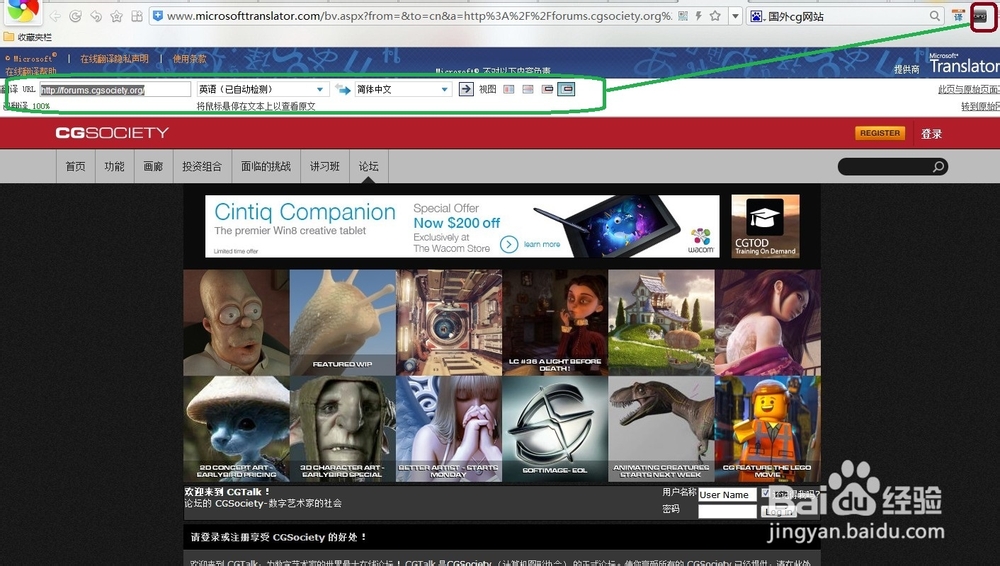Select the side-by-side view icon

click(x=508, y=89)
